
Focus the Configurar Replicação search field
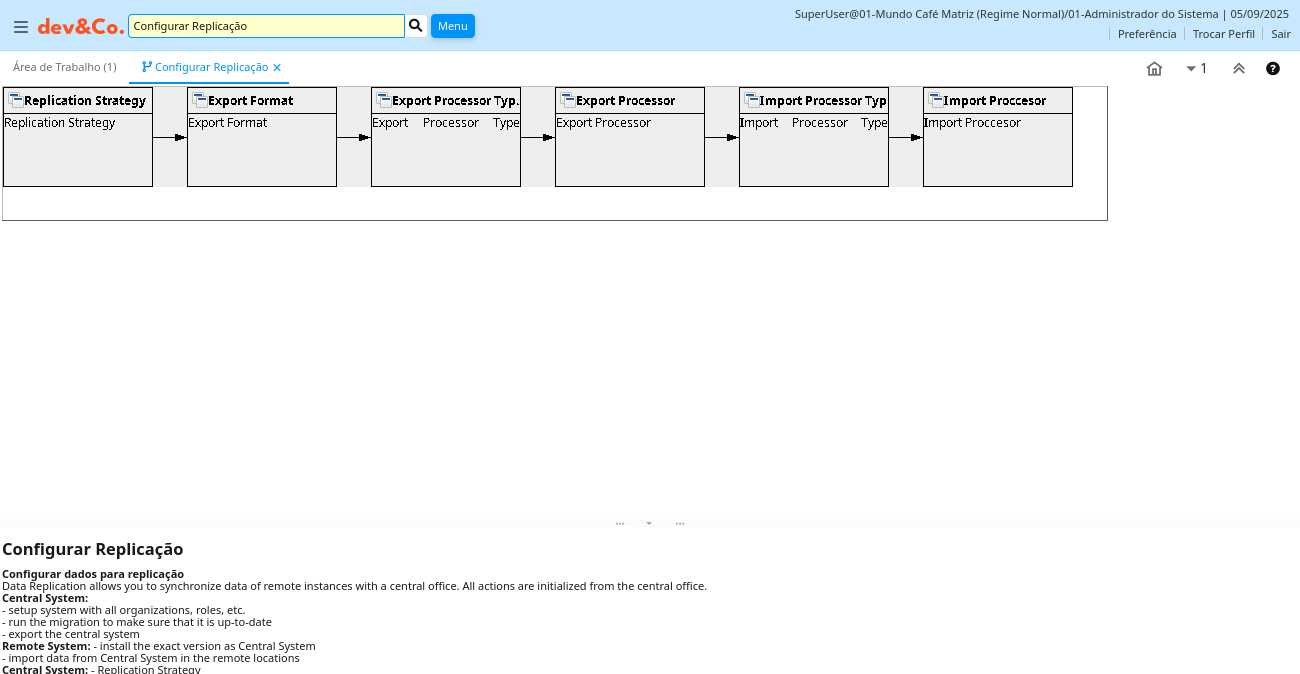[x=266, y=26]
